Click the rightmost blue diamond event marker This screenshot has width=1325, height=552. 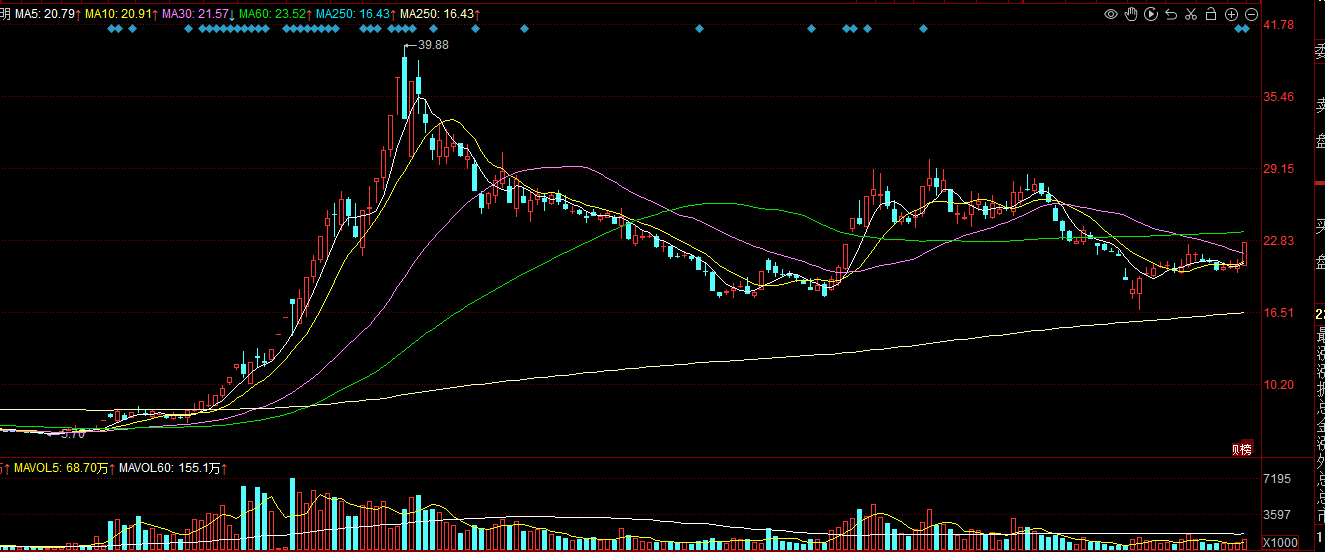point(1245,29)
